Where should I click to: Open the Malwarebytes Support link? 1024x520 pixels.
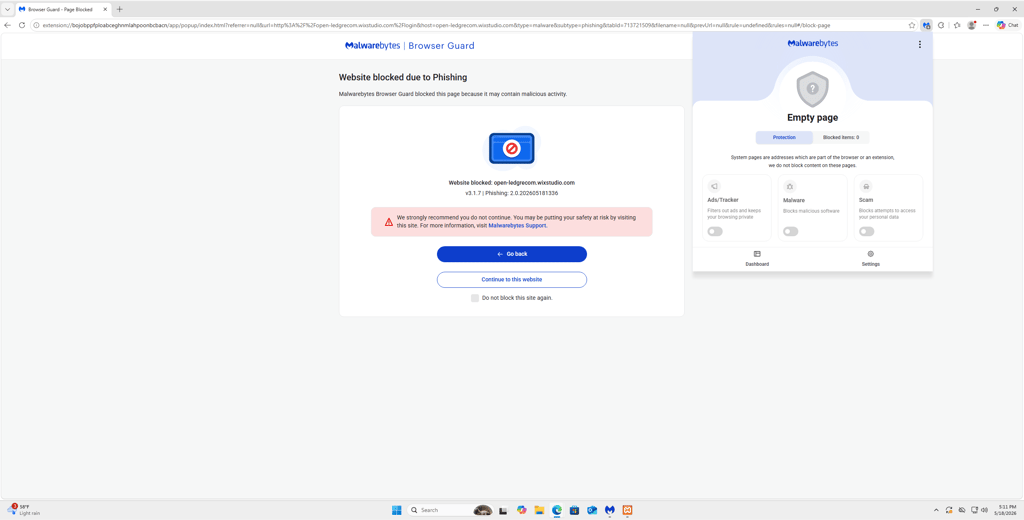[x=517, y=225]
